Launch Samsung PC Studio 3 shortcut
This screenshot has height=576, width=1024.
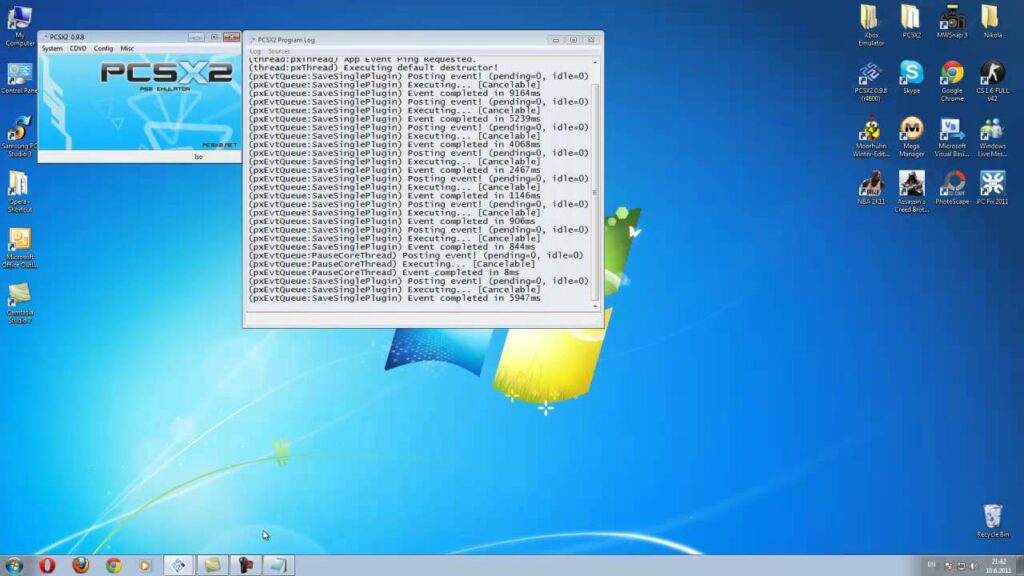pyautogui.click(x=19, y=136)
